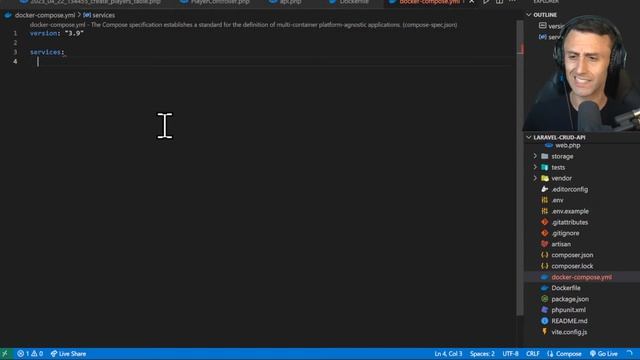Open vite.config.js in the explorer
The height and width of the screenshot is (360, 640).
(569, 332)
